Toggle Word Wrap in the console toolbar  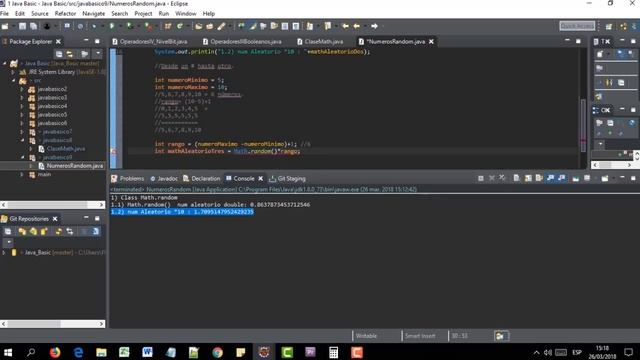[539, 178]
